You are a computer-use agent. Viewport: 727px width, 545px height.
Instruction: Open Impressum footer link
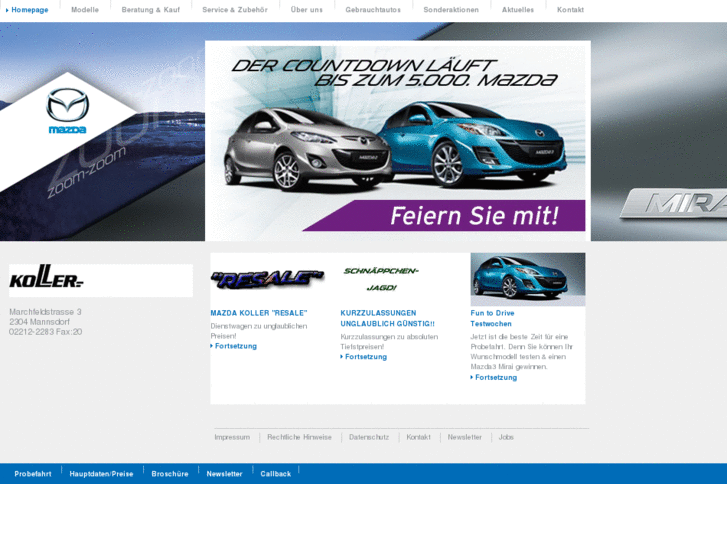(x=232, y=437)
